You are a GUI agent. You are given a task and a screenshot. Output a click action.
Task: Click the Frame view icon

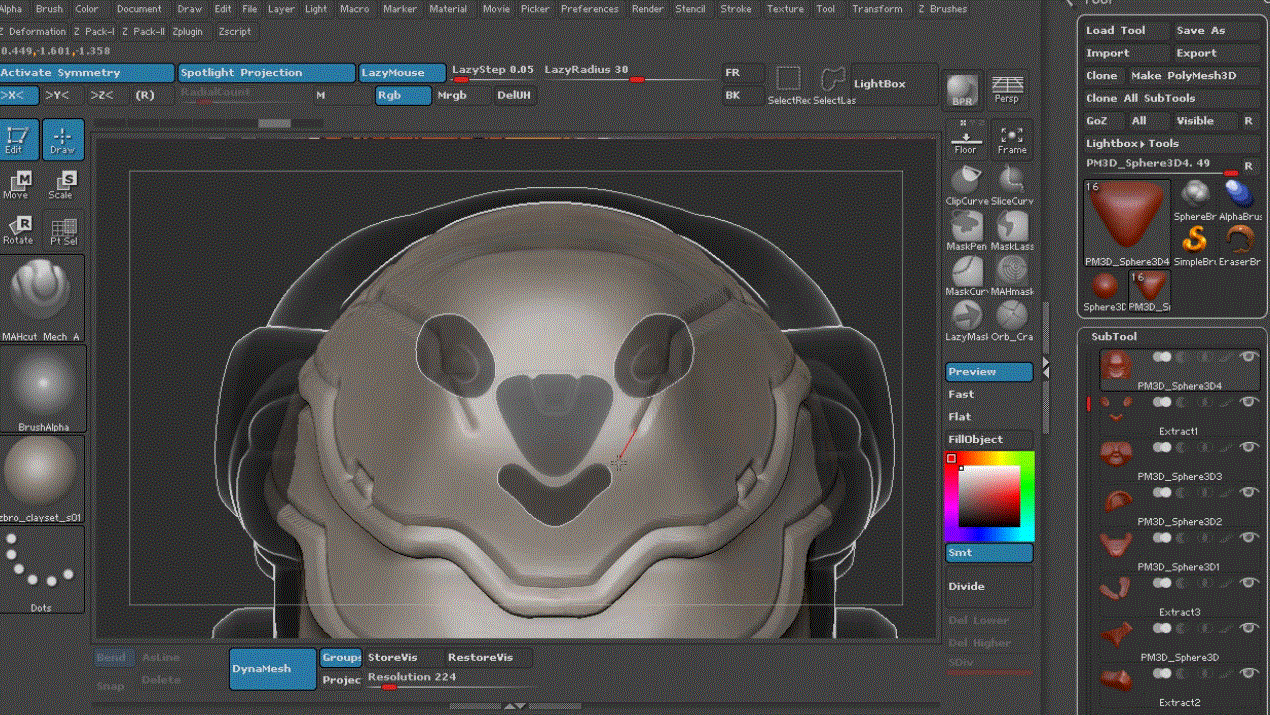[1012, 140]
